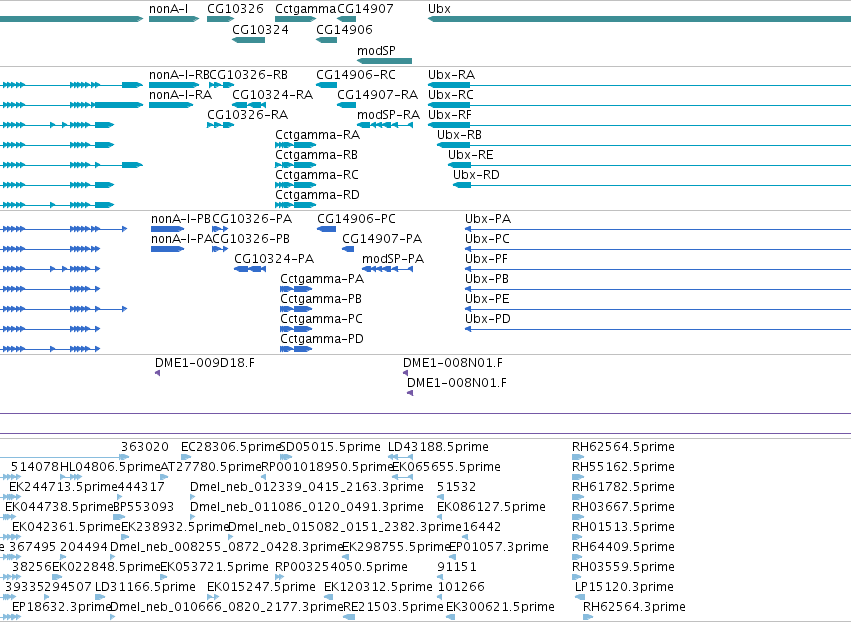Viewport: 851px width, 622px height.
Task: Select the CG10324 gene label
Action: 261,29
